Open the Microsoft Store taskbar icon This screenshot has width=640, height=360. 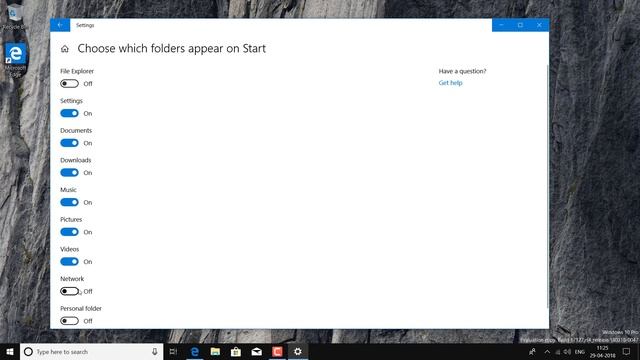(236, 351)
